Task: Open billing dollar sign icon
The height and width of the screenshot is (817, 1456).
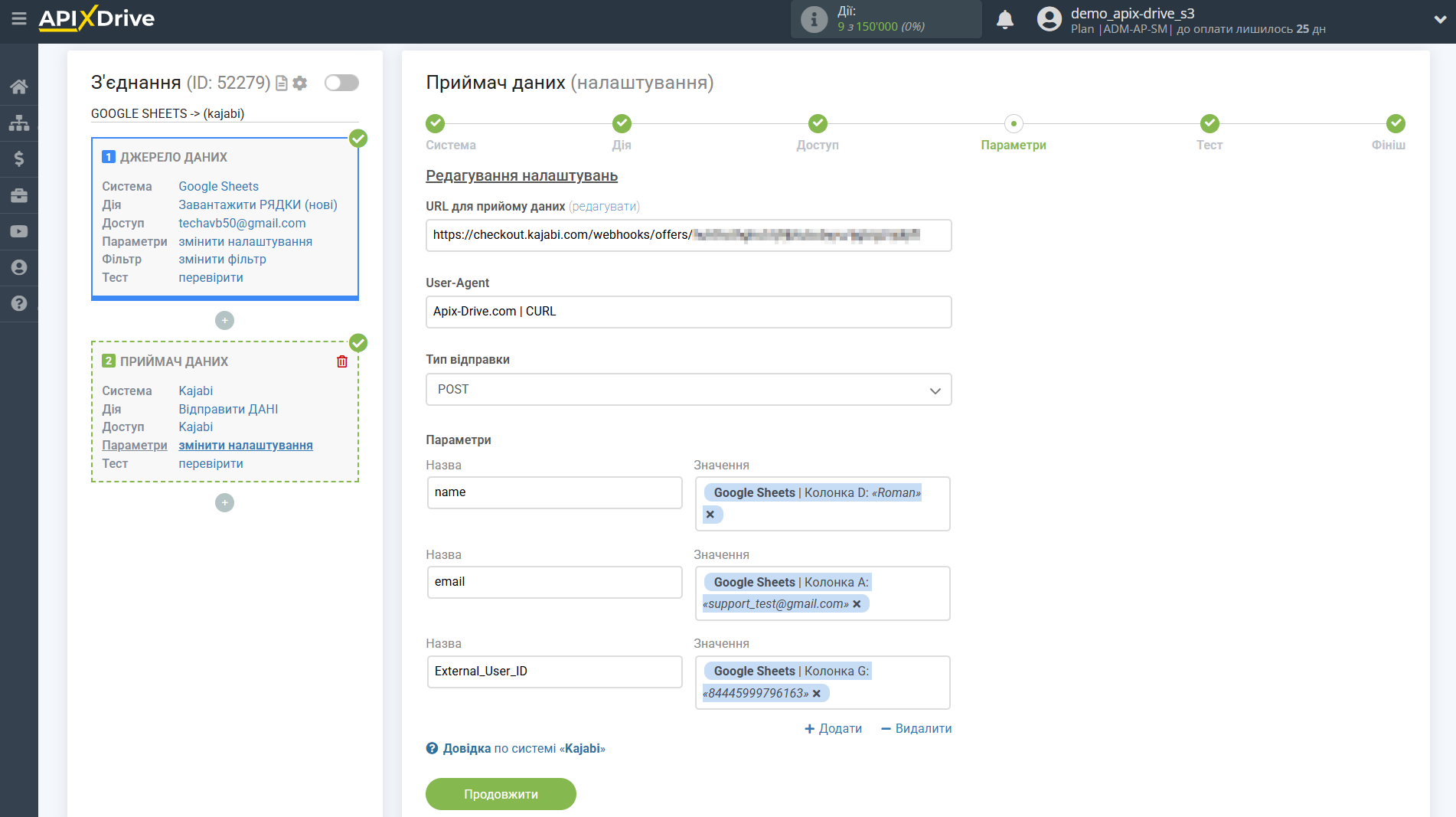Action: click(18, 158)
